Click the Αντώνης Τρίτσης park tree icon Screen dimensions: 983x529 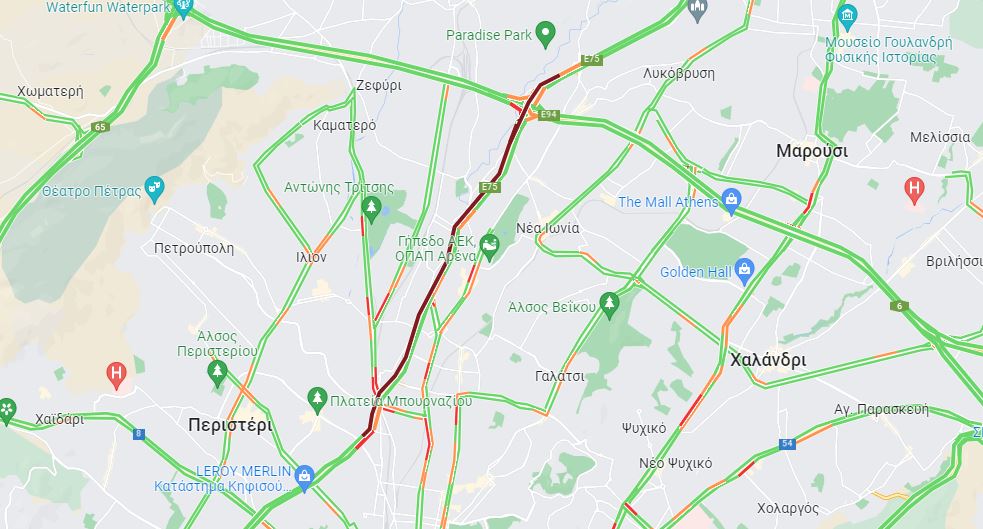[x=371, y=209]
